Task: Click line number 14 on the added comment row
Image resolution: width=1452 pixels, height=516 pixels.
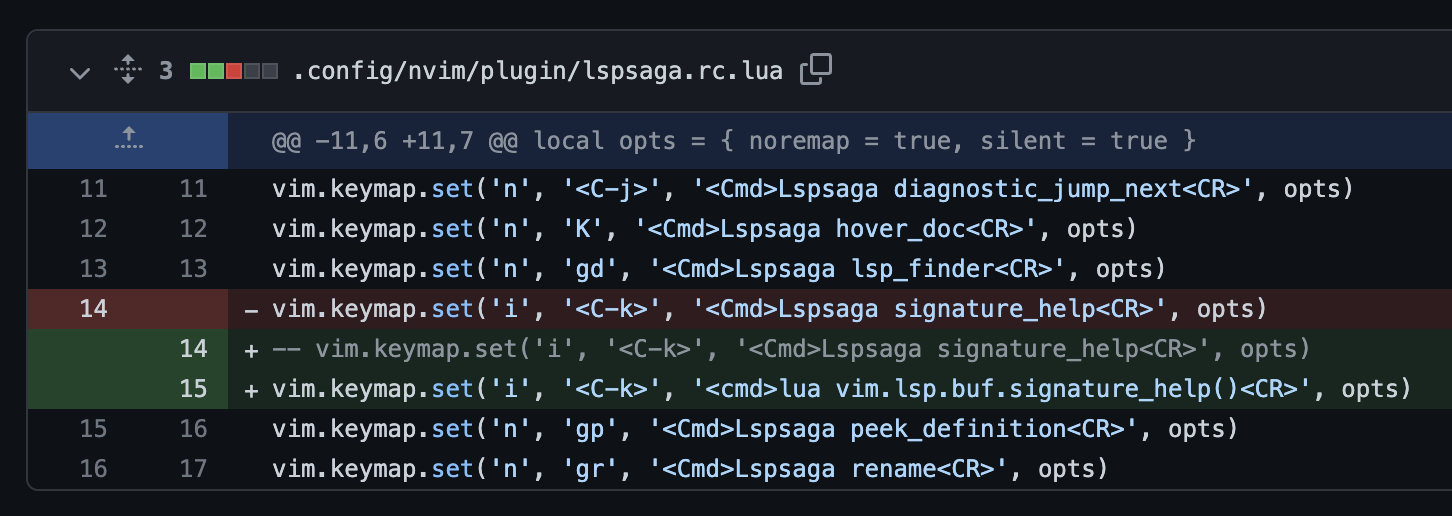Action: point(193,349)
